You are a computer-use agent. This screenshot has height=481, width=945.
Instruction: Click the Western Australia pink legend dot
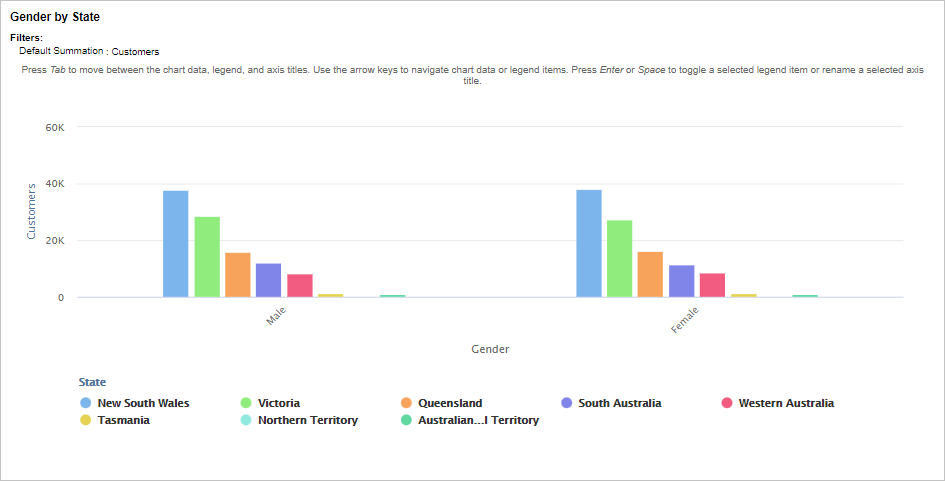tap(727, 403)
